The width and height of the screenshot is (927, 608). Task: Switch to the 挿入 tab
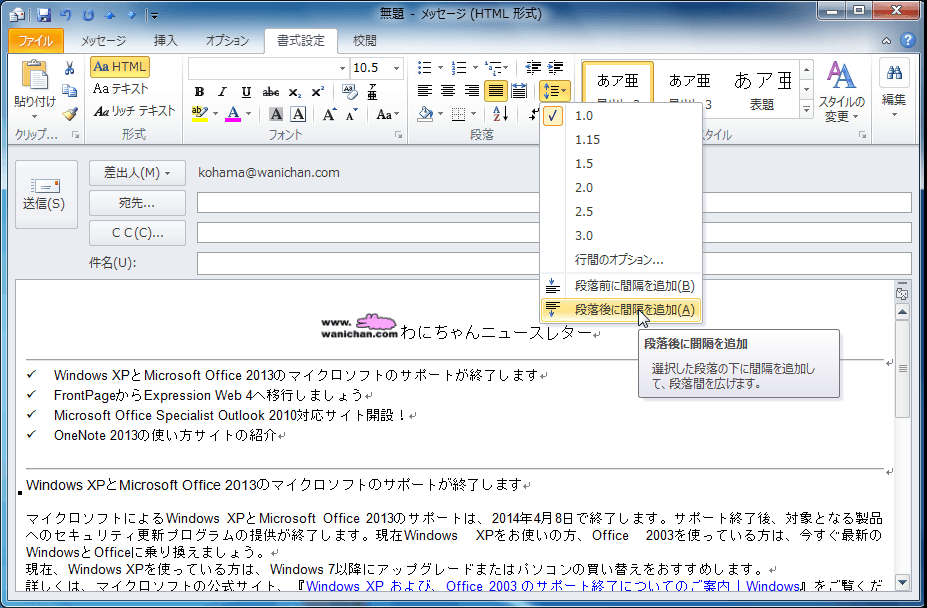coord(166,40)
